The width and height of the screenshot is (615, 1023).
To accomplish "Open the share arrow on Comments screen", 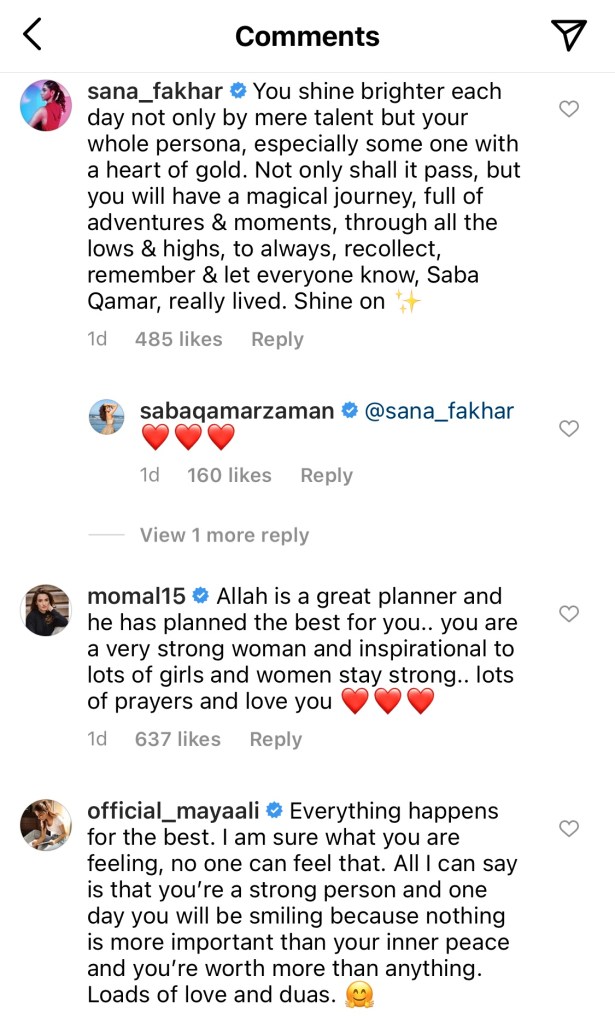I will [x=569, y=33].
